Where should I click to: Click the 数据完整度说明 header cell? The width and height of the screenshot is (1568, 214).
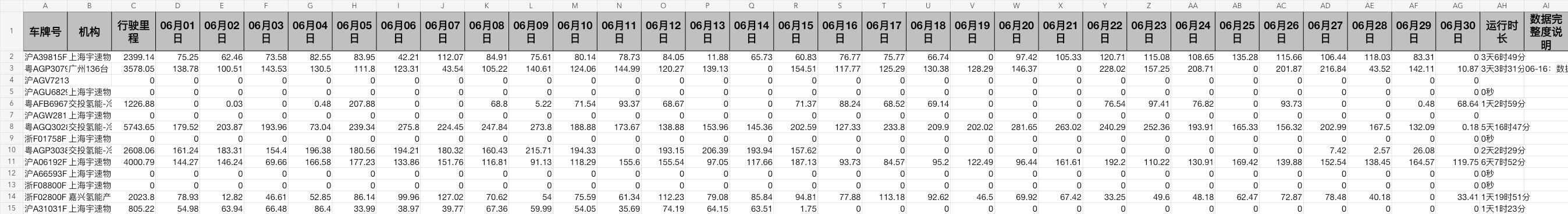coord(1545,31)
